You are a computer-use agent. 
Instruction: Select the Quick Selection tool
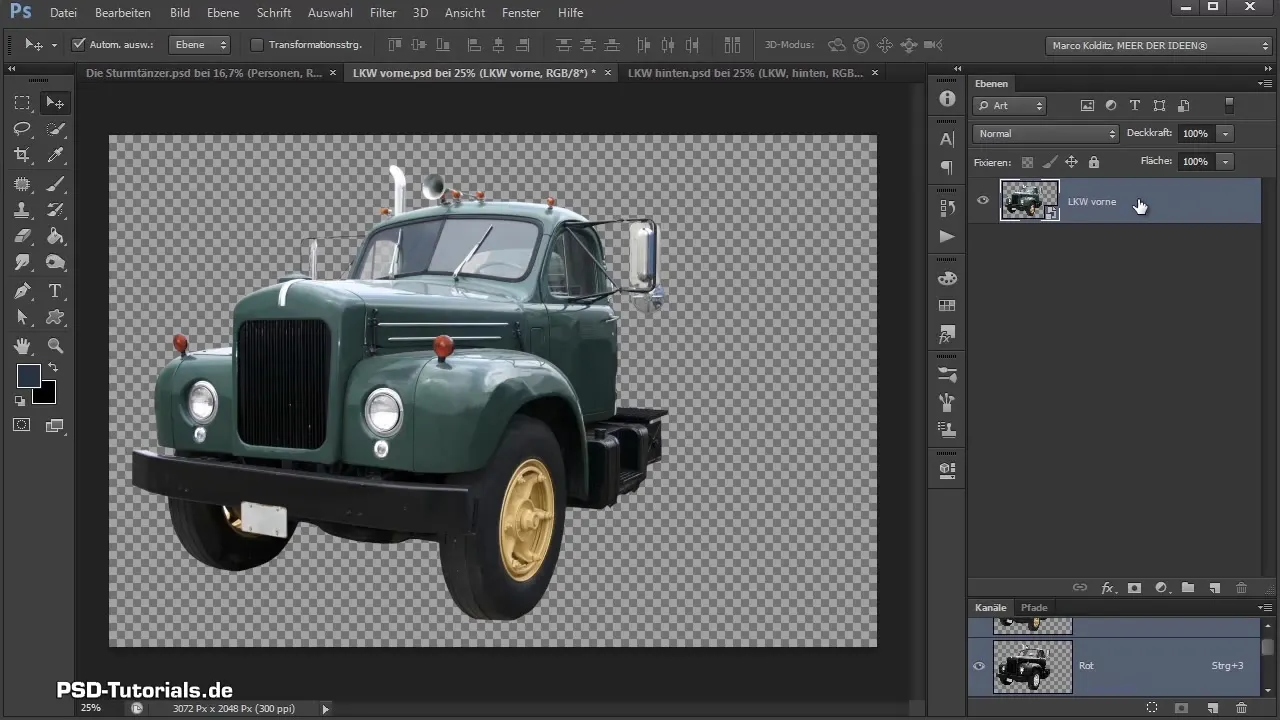pyautogui.click(x=55, y=129)
